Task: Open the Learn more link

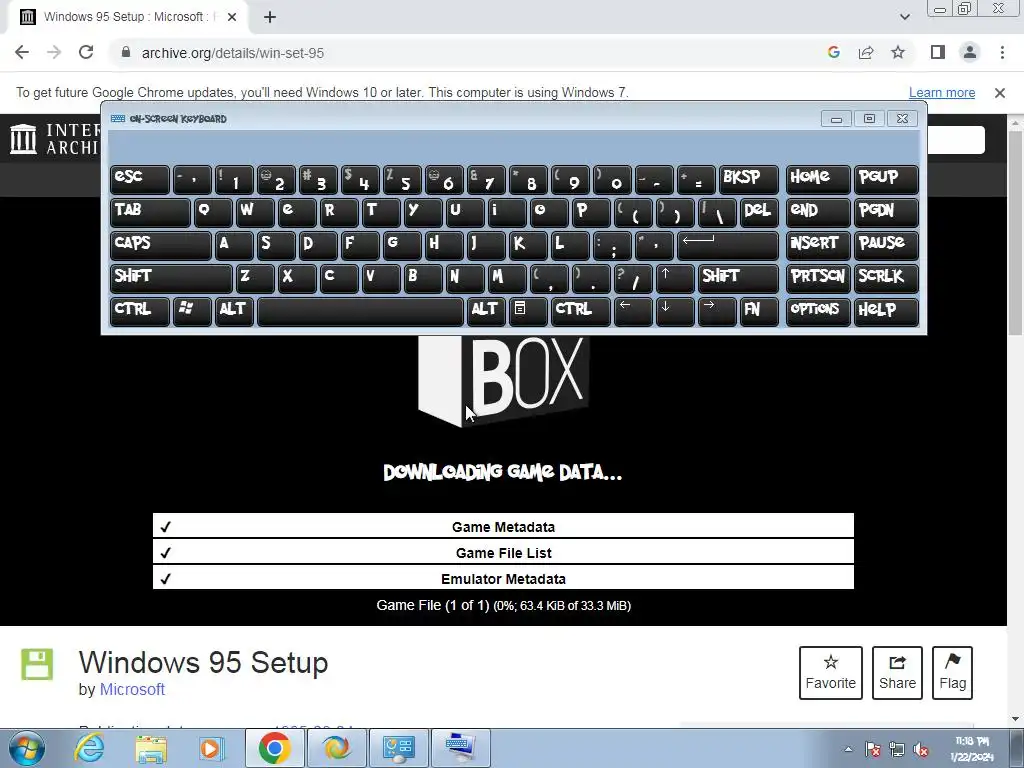Action: [x=942, y=93]
